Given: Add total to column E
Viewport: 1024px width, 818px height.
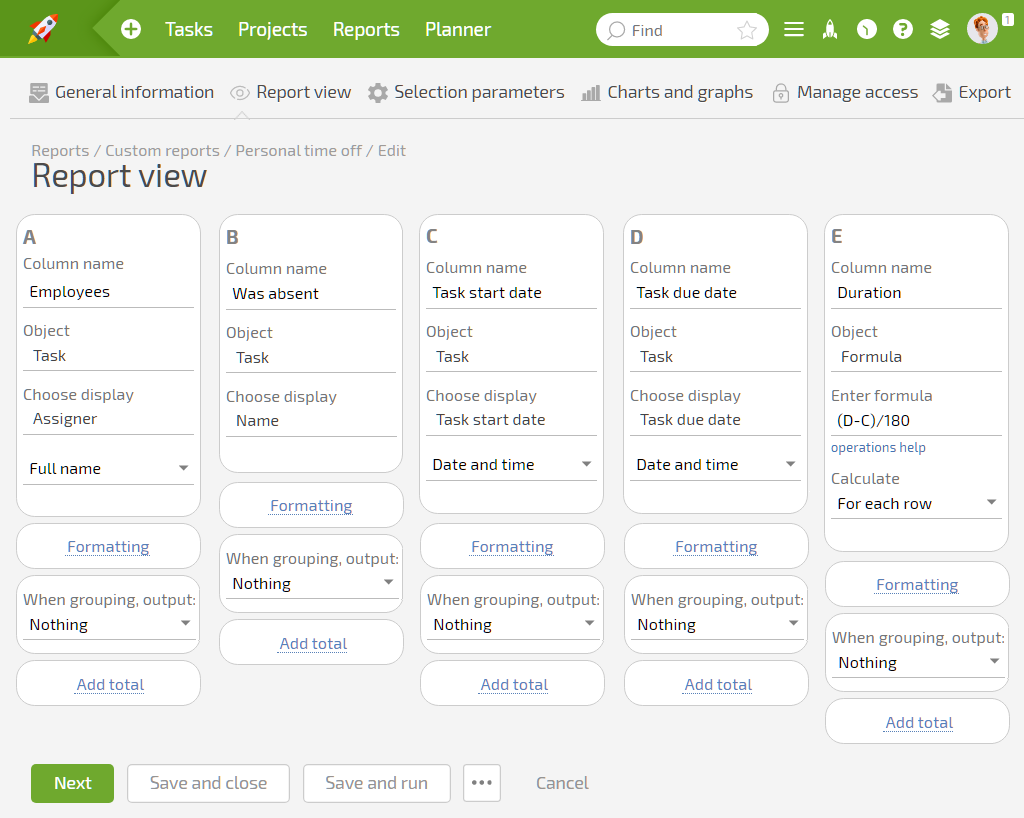Looking at the screenshot, I should 920,723.
